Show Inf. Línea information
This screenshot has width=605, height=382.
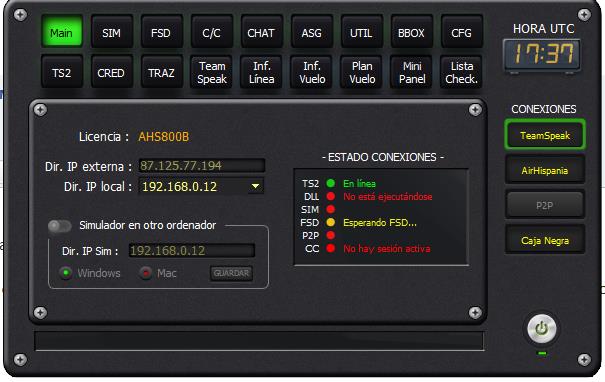261,72
